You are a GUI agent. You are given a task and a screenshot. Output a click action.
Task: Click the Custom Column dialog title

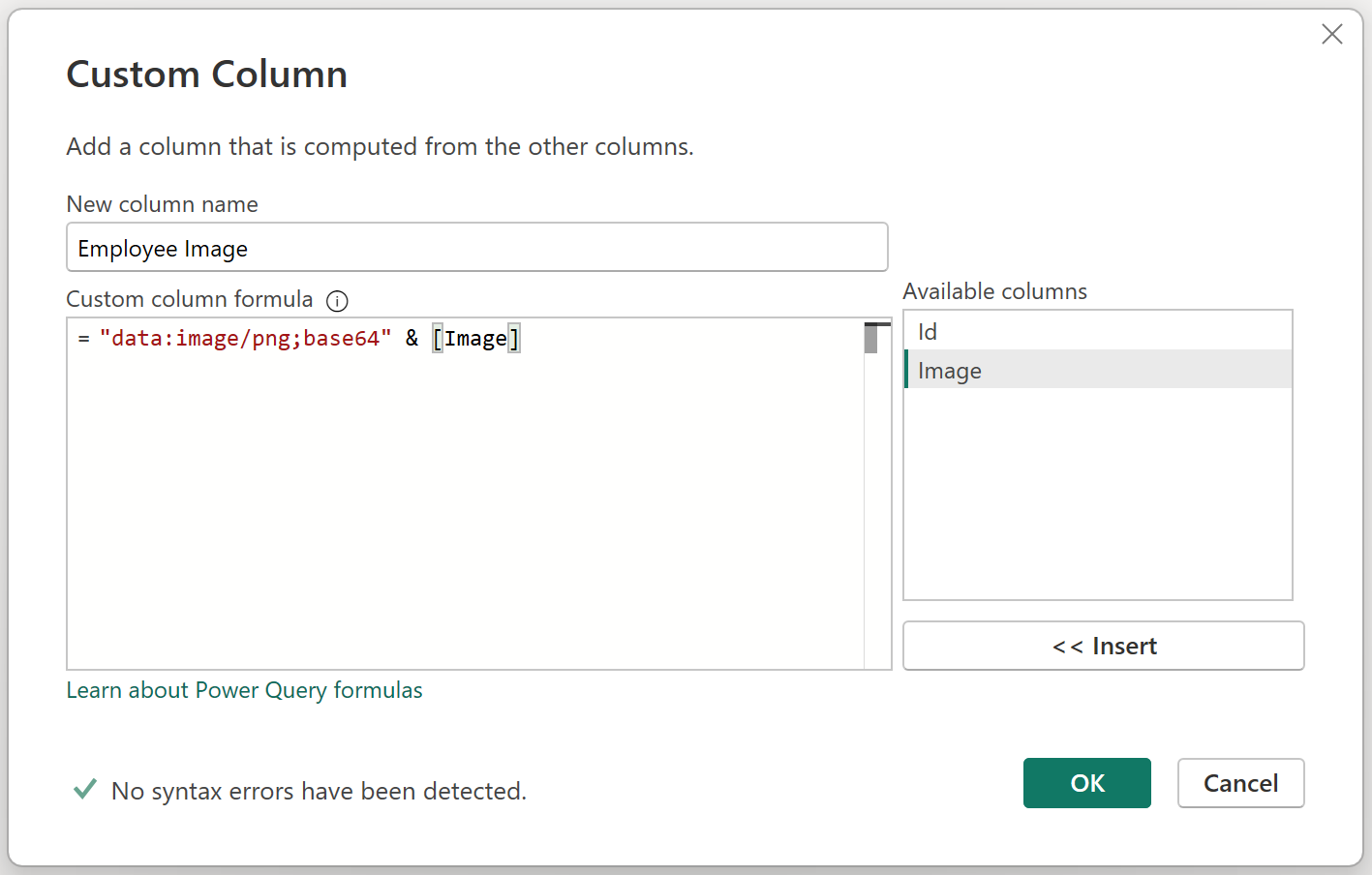(x=206, y=75)
